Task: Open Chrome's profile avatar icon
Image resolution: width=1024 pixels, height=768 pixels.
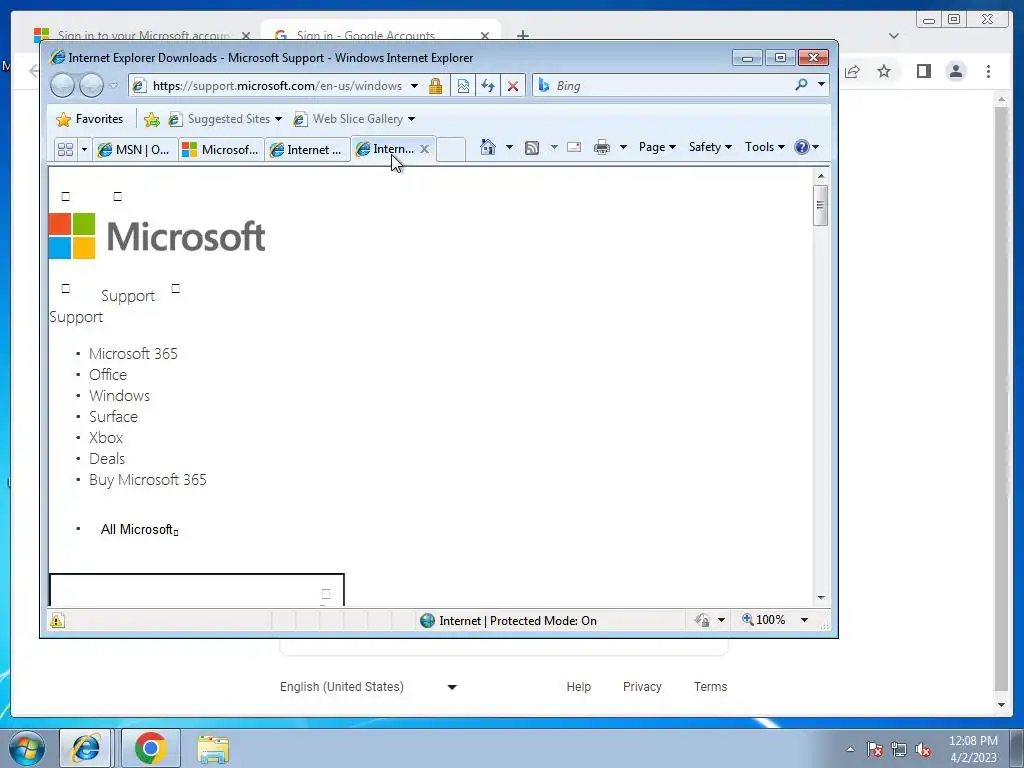Action: [956, 71]
